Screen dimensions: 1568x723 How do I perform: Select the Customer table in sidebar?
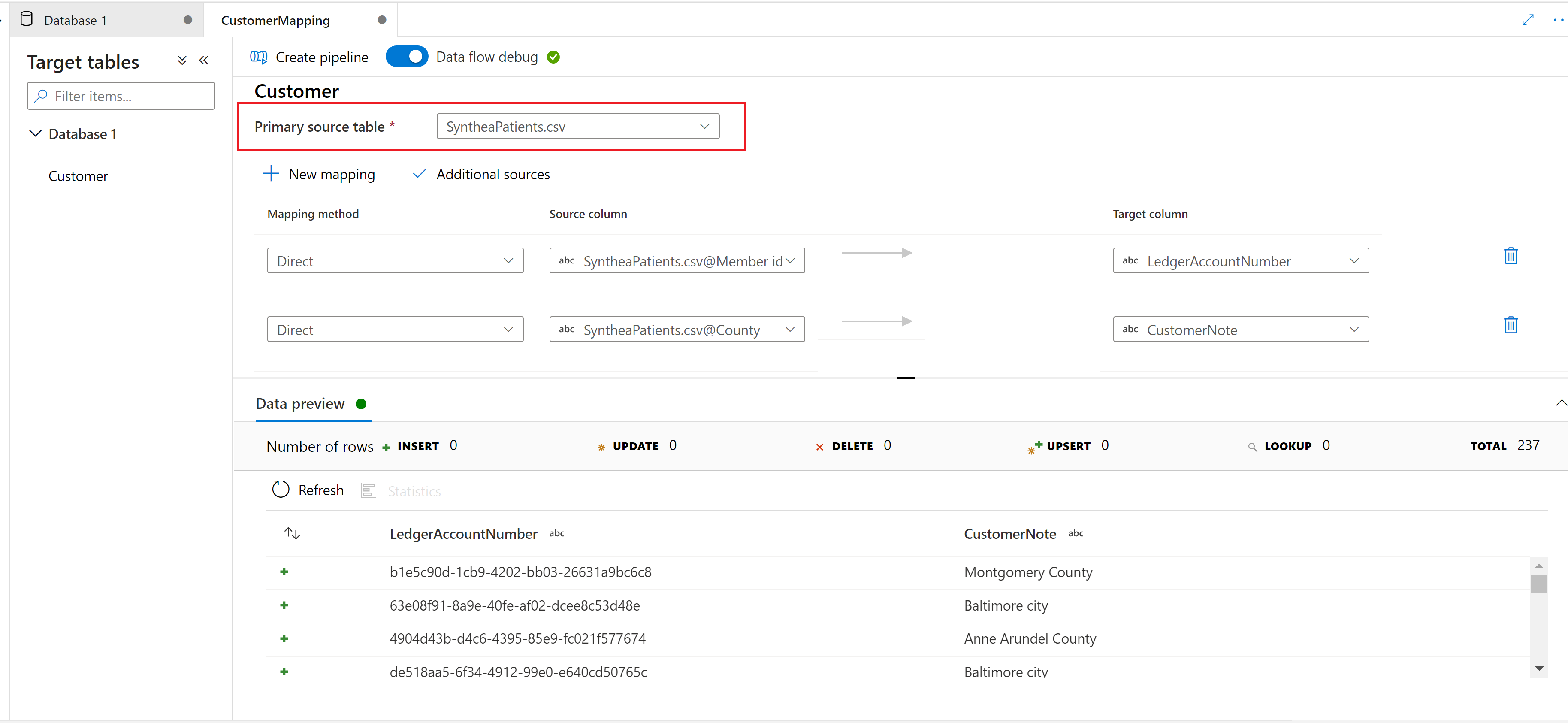click(79, 175)
